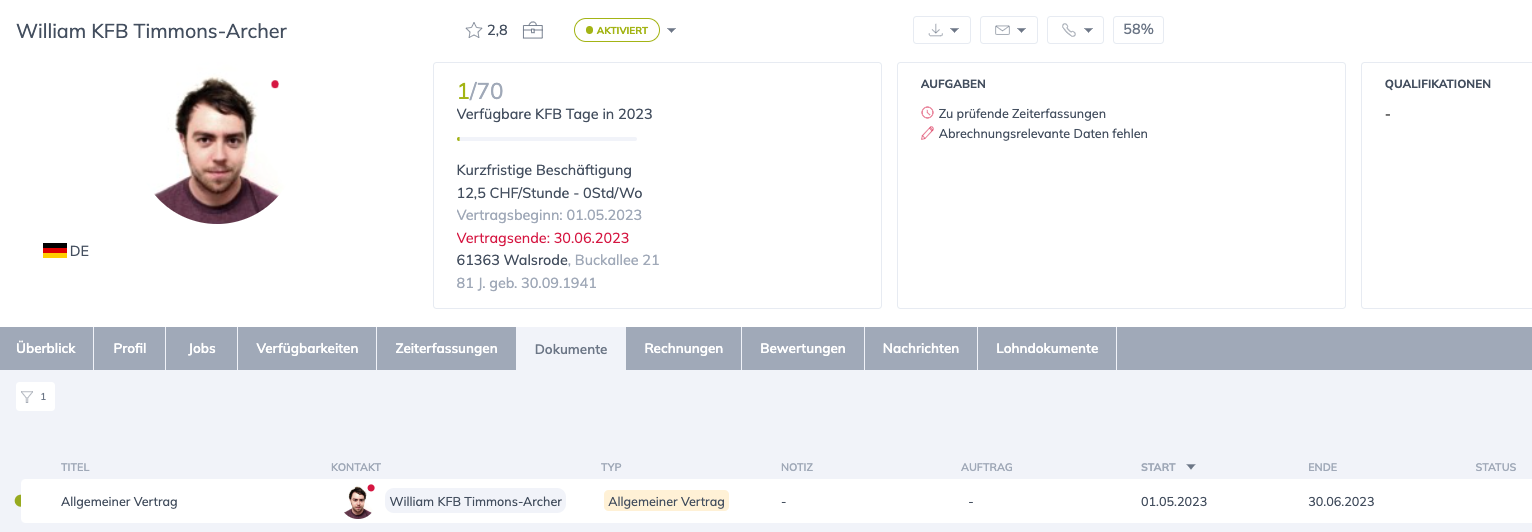The height and width of the screenshot is (532, 1532).
Task: Open Abrechnungsrelevante Daten fehlen task
Action: [1042, 133]
